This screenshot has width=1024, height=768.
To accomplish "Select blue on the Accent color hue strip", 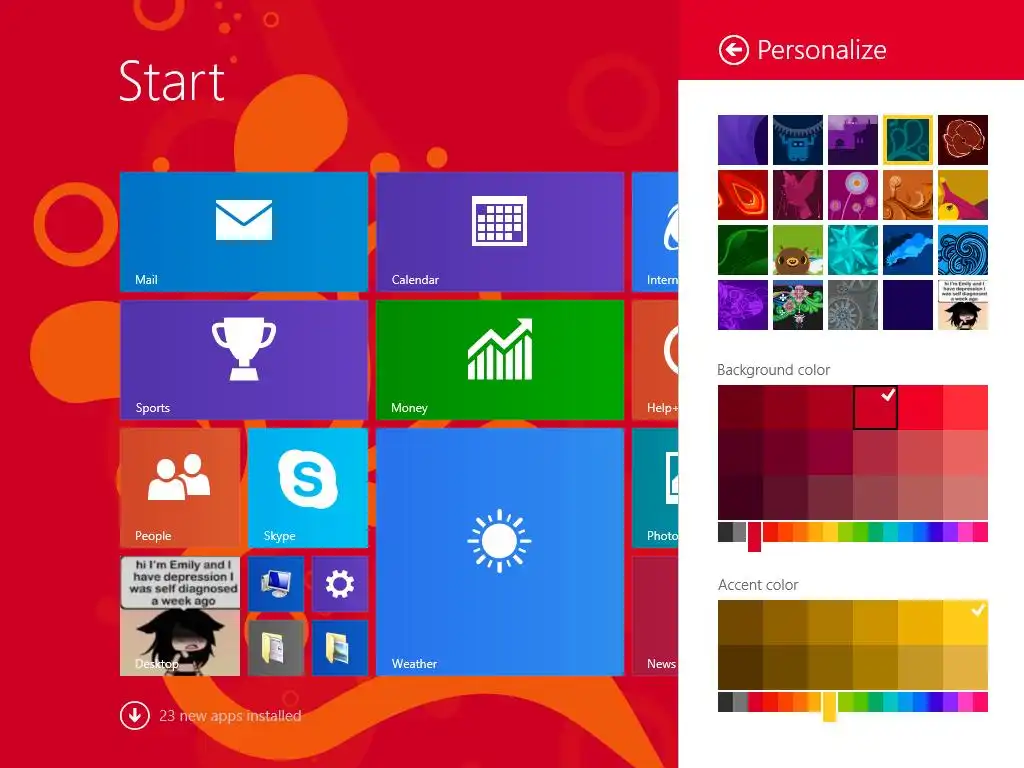I will click(920, 701).
